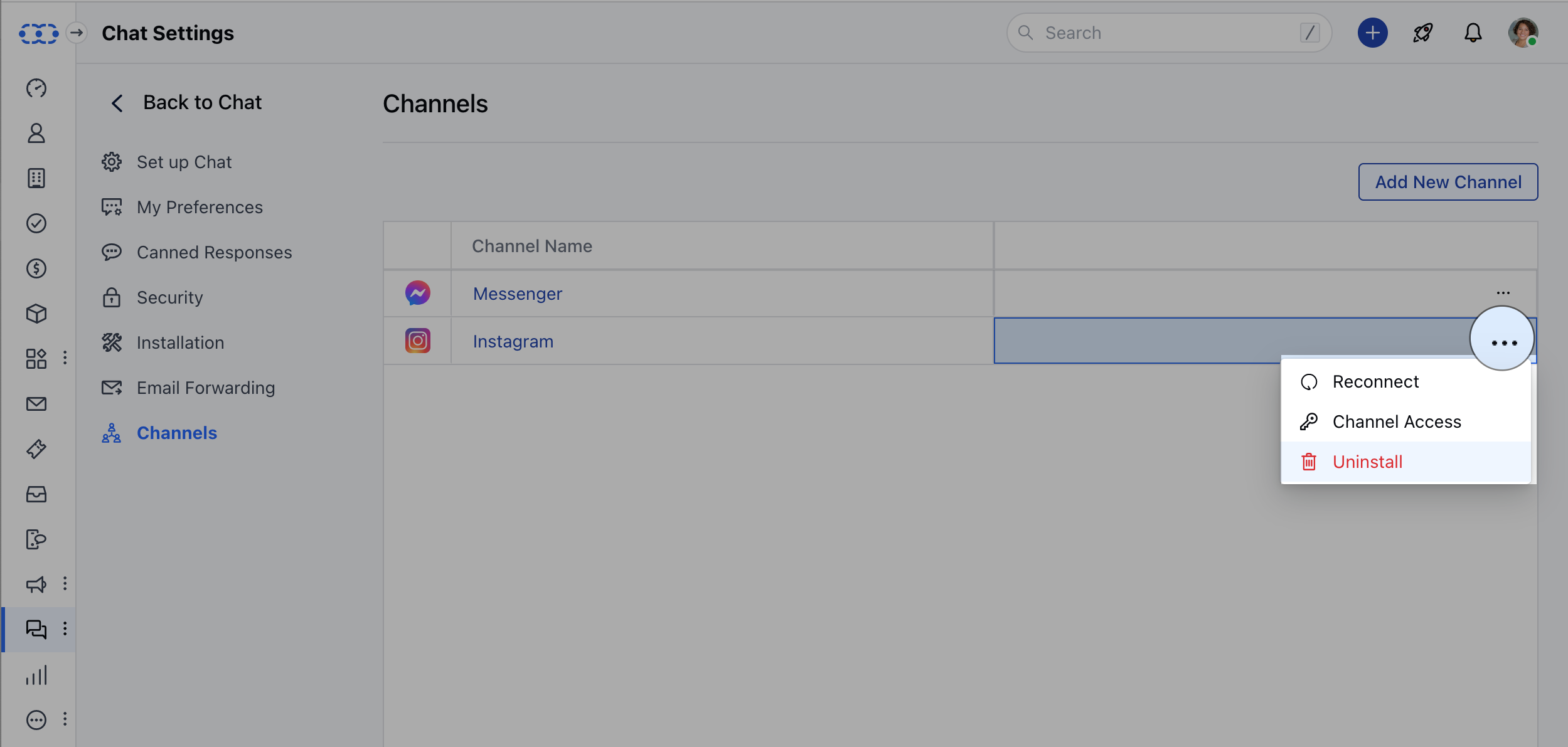Open the chat module vertical dots menu
Viewport: 1568px width, 747px height.
[x=65, y=628]
